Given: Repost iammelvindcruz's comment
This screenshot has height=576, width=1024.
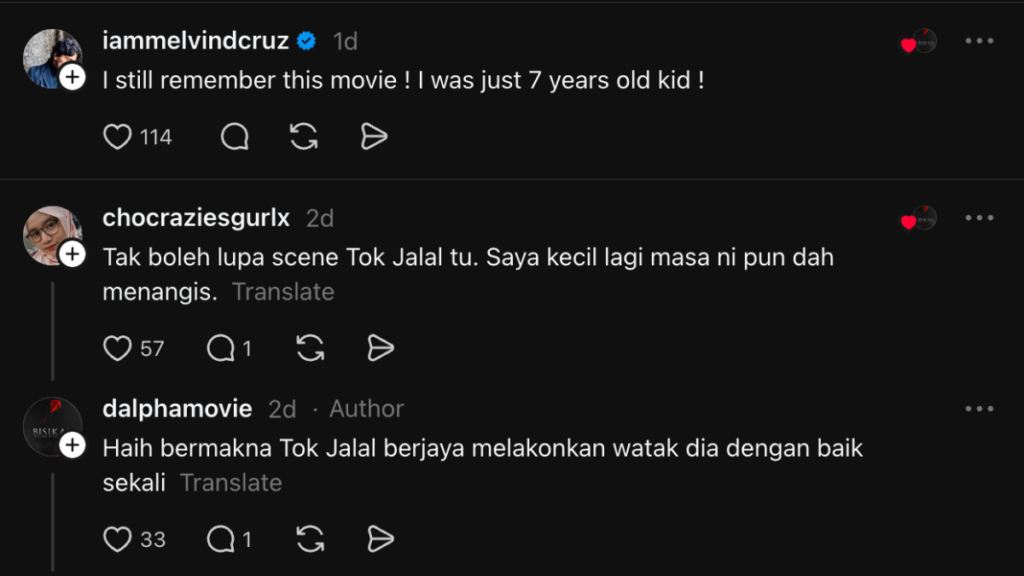Looking at the screenshot, I should 304,137.
